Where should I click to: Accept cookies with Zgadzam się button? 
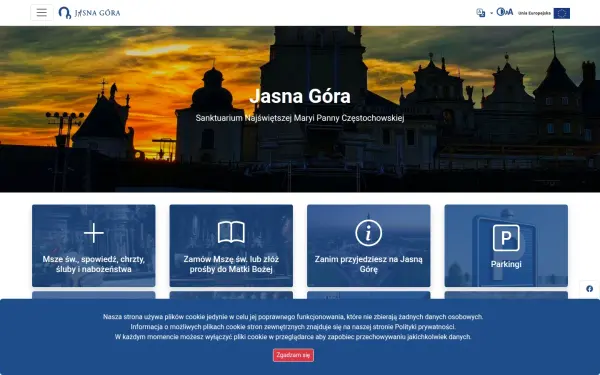pyautogui.click(x=293, y=355)
